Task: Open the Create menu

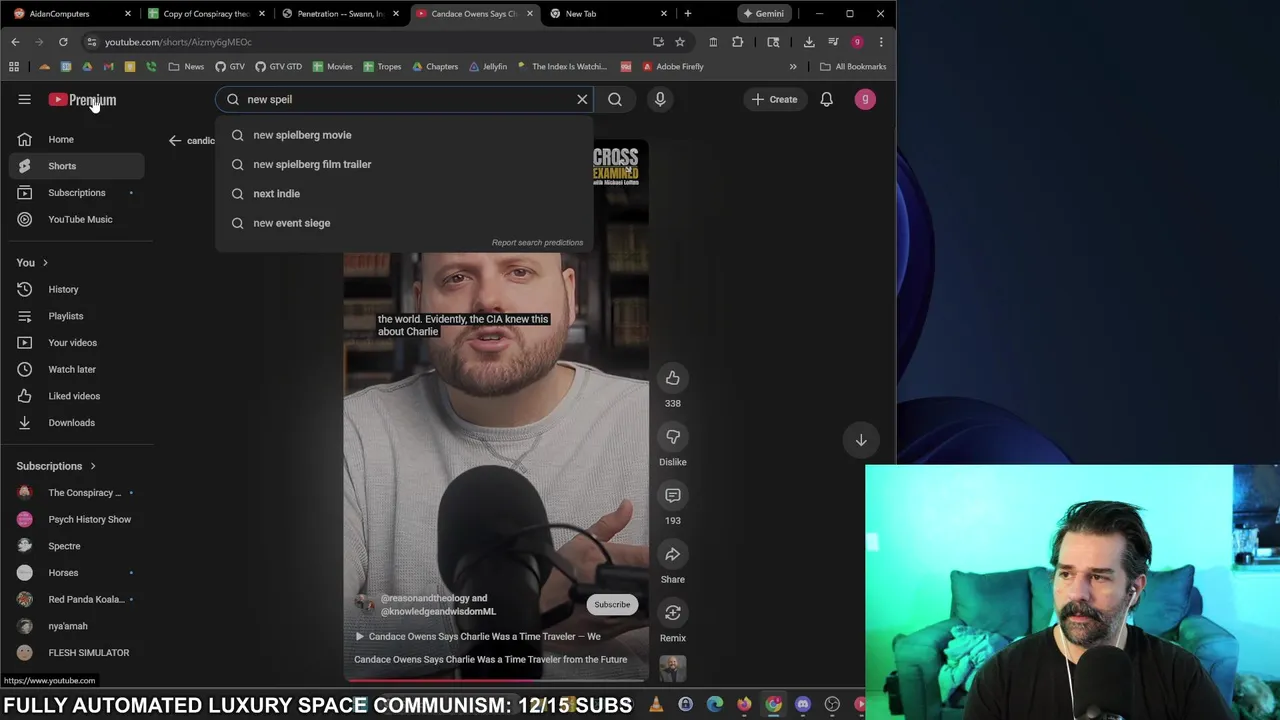Action: pos(775,99)
